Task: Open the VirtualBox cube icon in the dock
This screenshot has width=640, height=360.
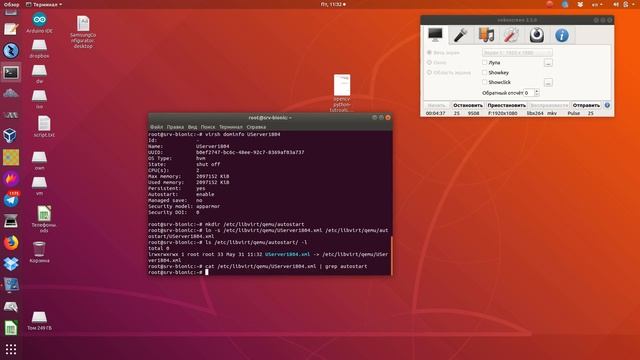Action: point(11,136)
